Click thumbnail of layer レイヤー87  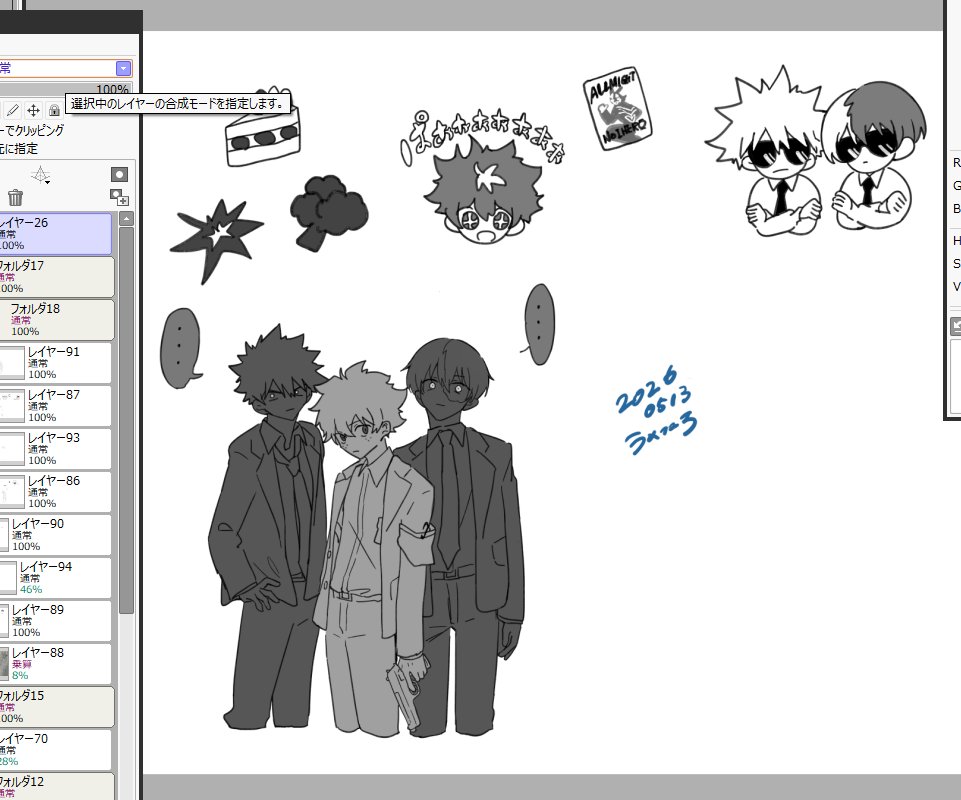pyautogui.click(x=12, y=406)
